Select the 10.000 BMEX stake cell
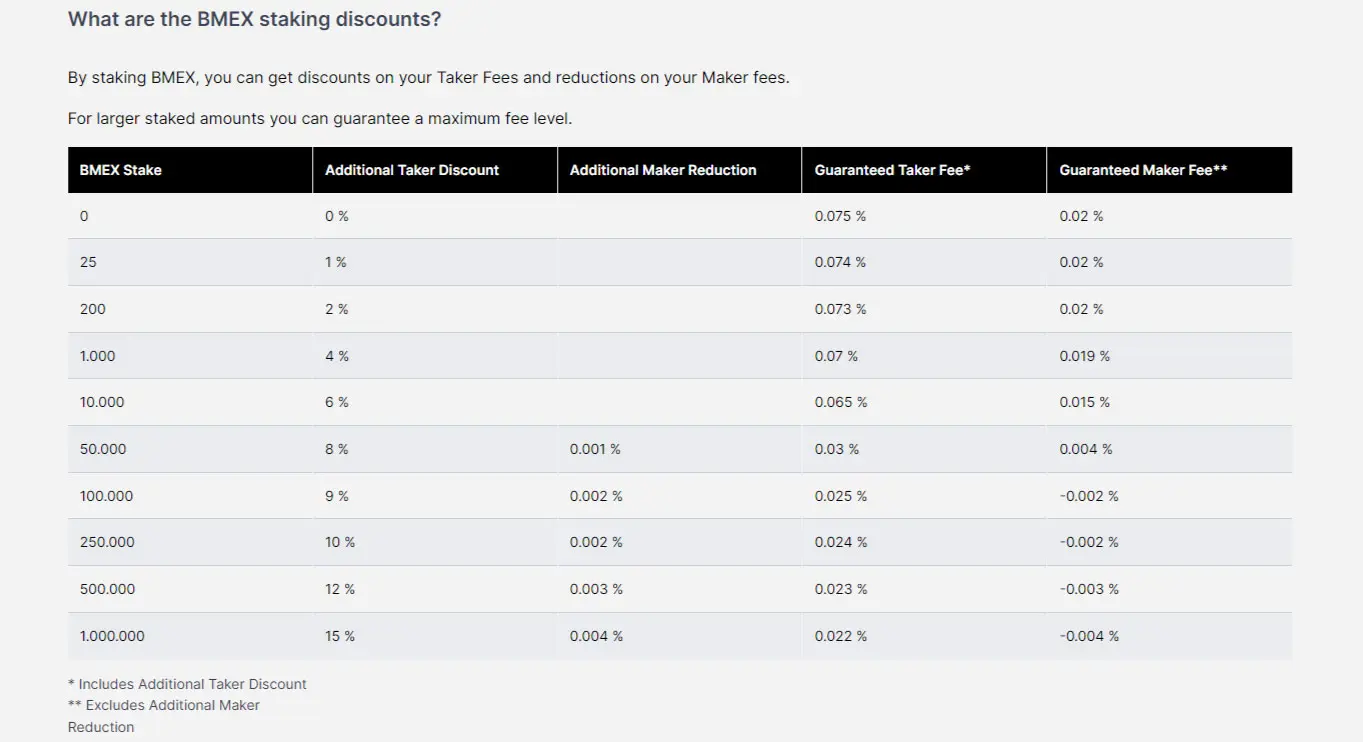 click(190, 402)
